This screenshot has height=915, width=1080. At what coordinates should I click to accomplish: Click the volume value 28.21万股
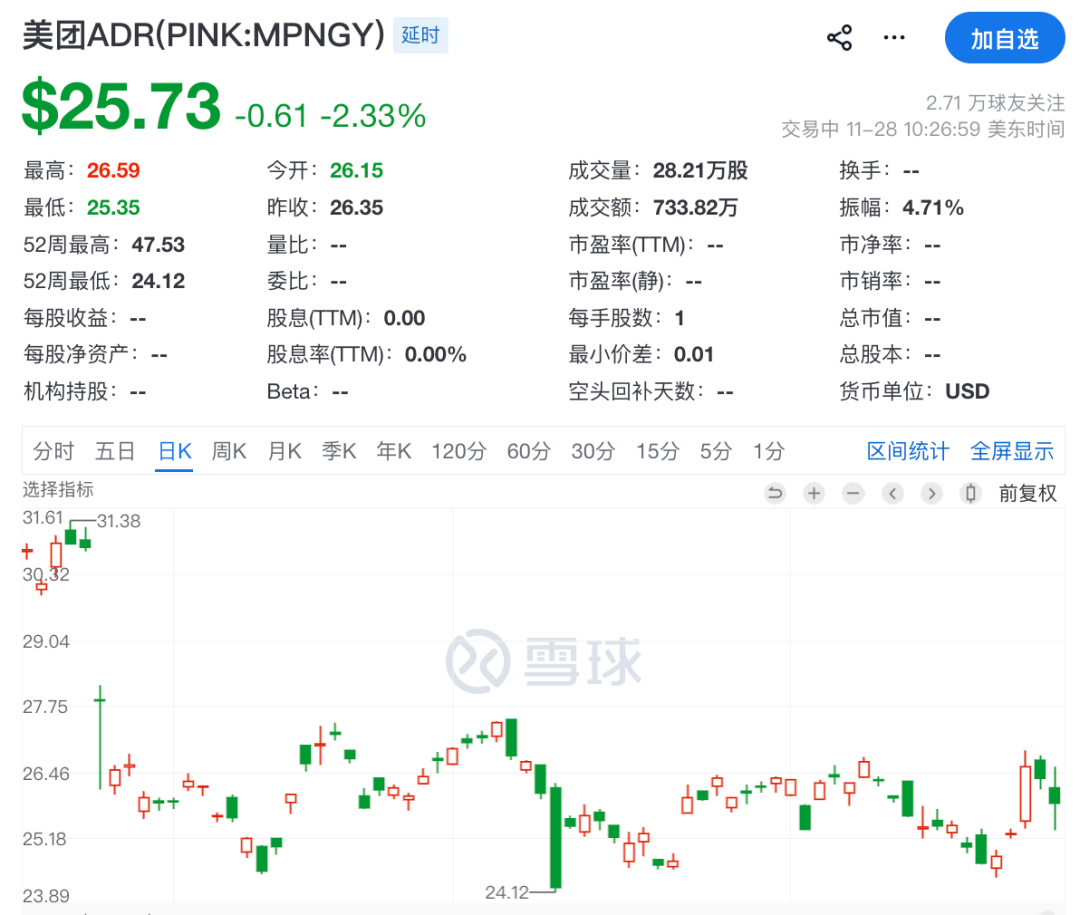[700, 170]
